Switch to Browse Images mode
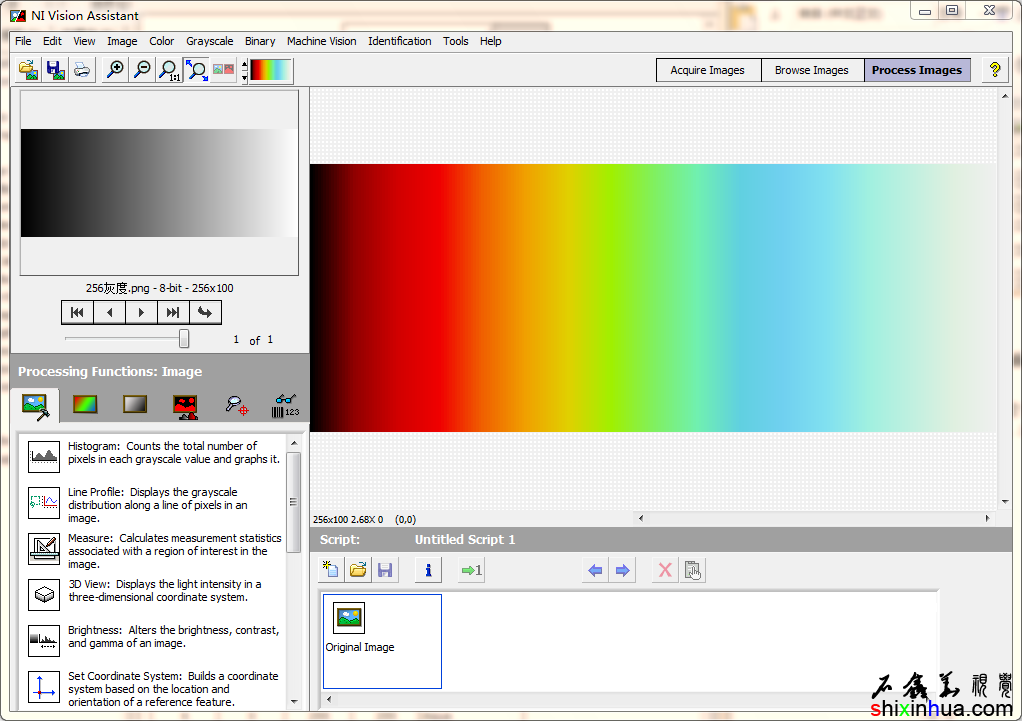 point(811,70)
